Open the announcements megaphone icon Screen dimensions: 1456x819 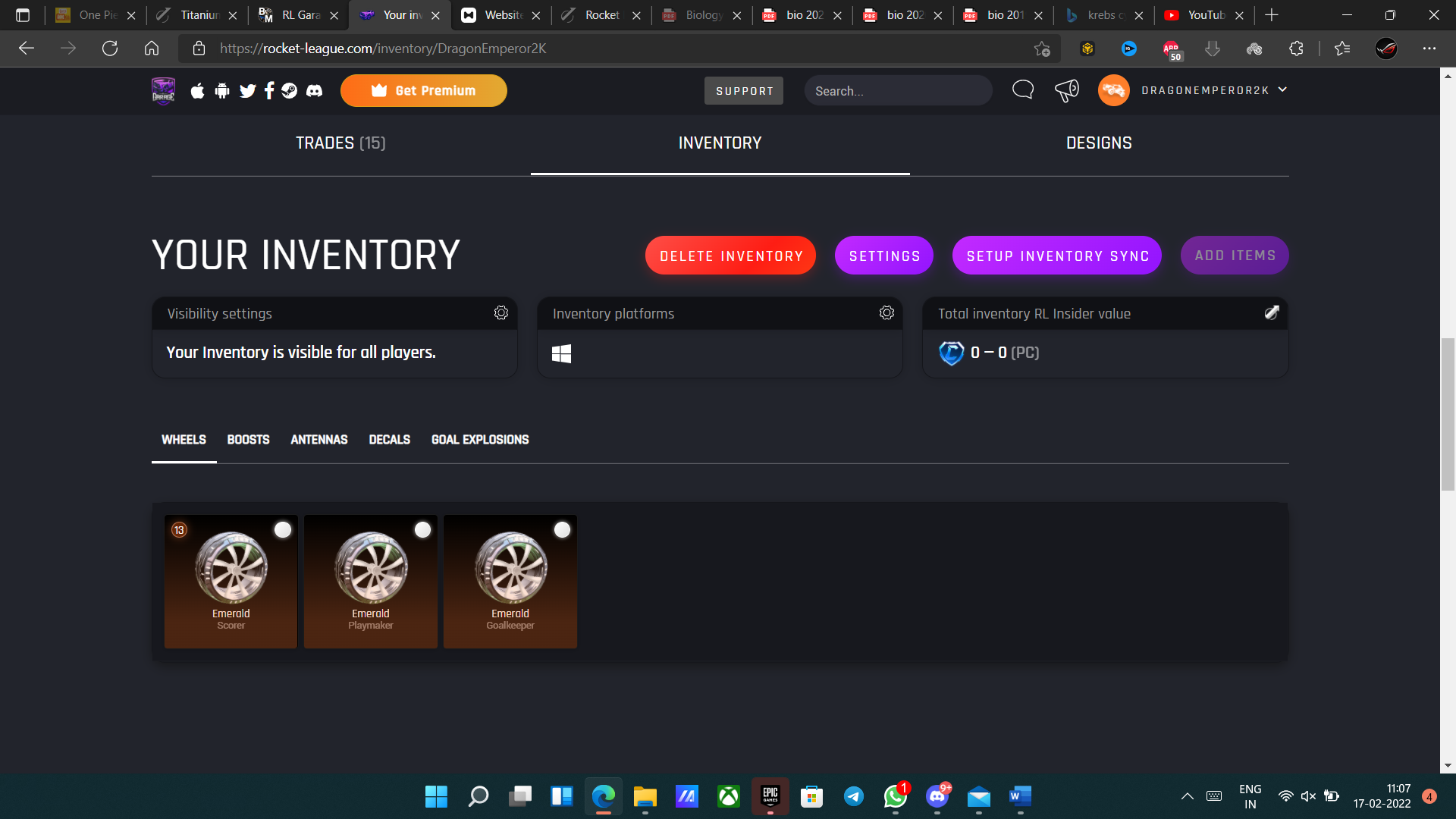pyautogui.click(x=1066, y=89)
